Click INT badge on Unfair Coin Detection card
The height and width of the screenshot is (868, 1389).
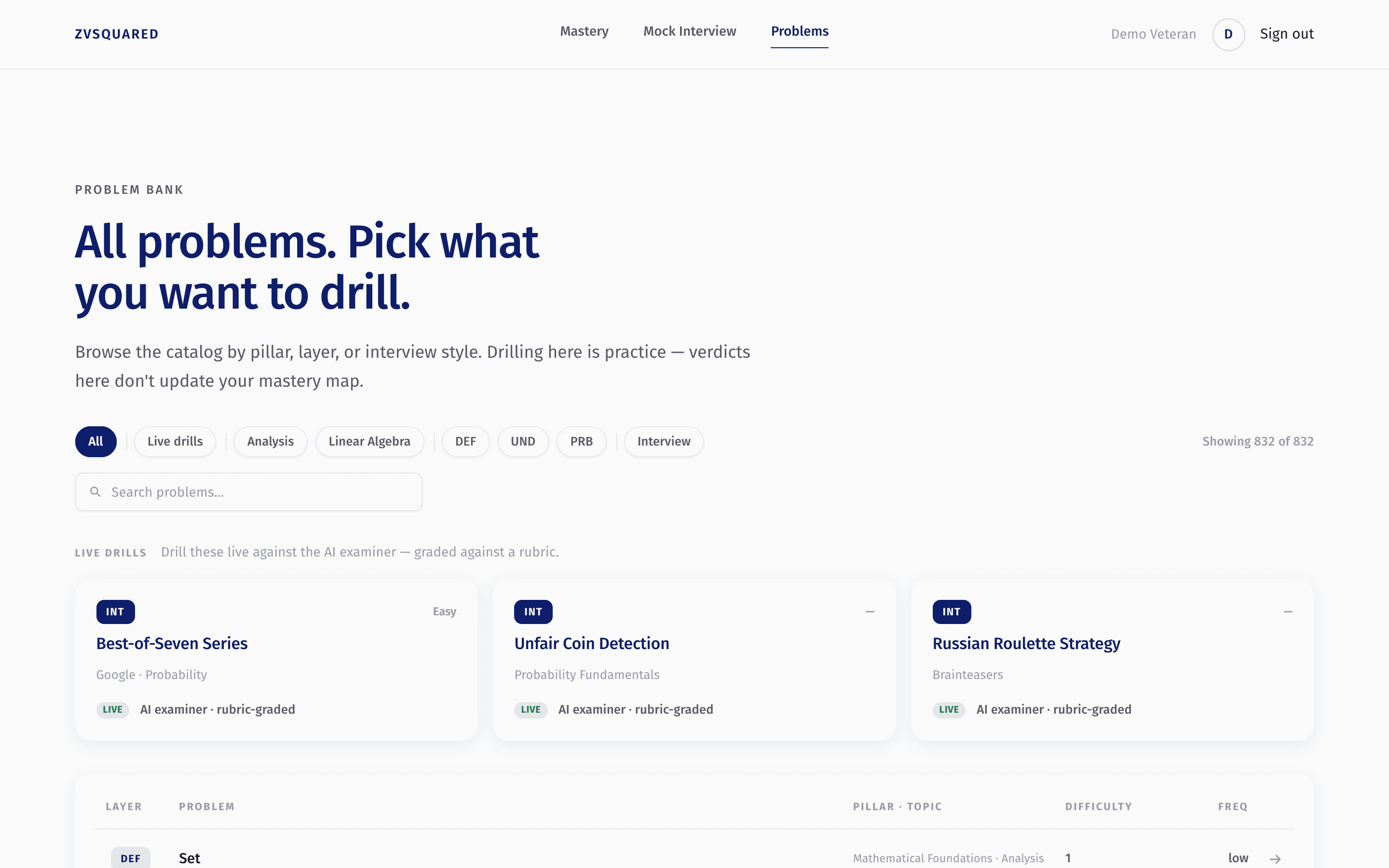(533, 611)
